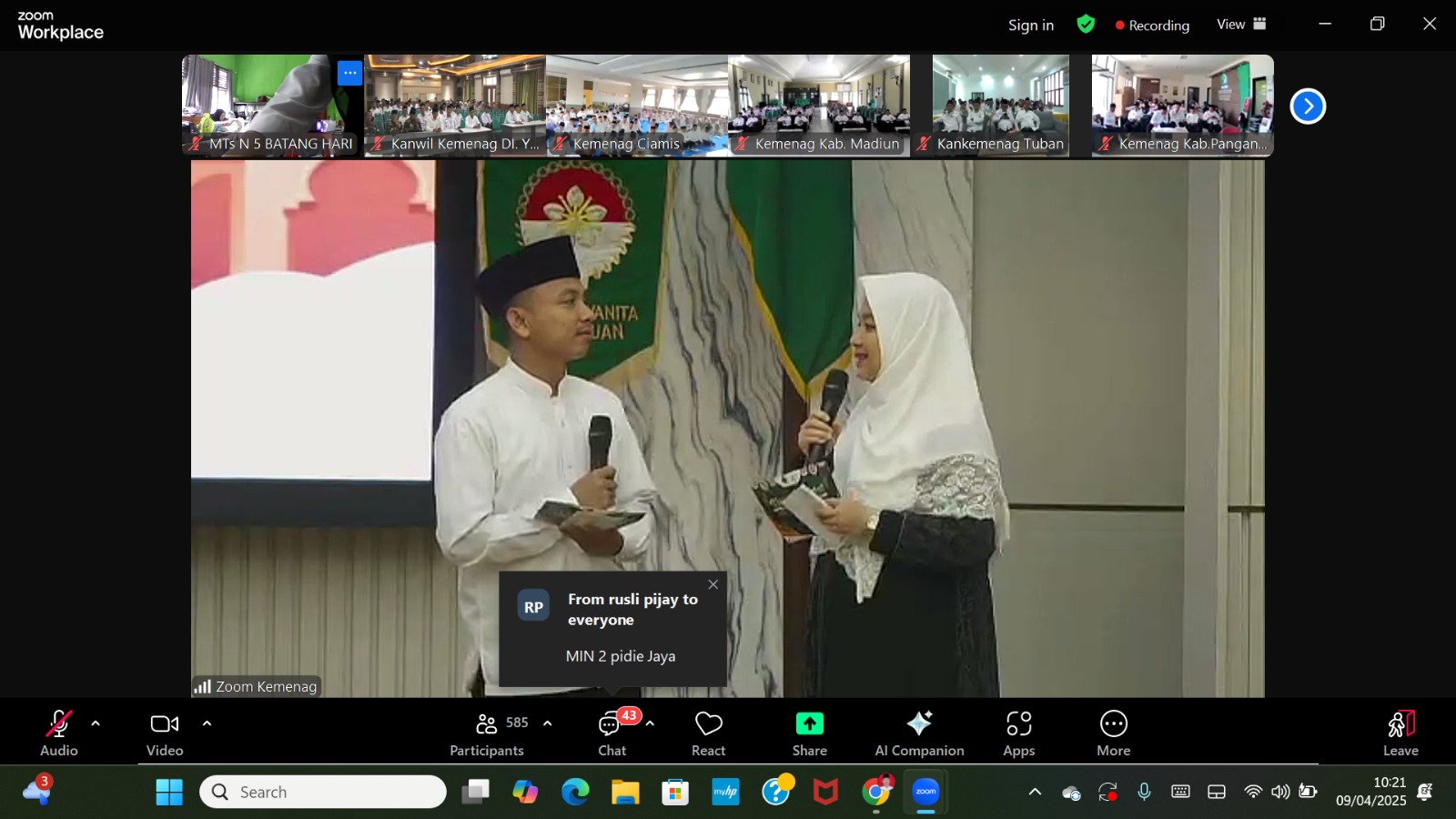Click the Recording indicator
1456x819 pixels.
click(1152, 25)
